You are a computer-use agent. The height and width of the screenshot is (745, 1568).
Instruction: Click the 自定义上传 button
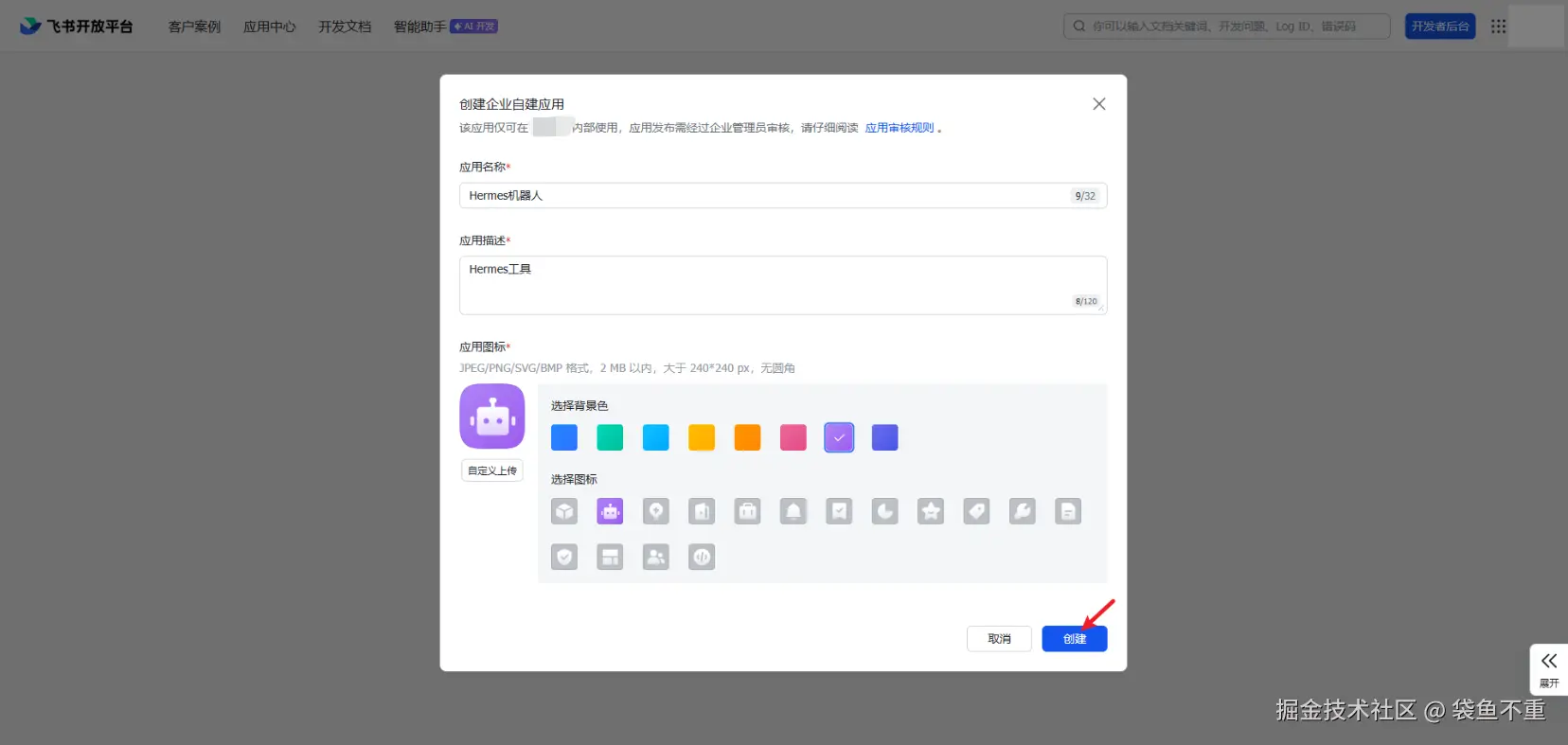(x=492, y=470)
